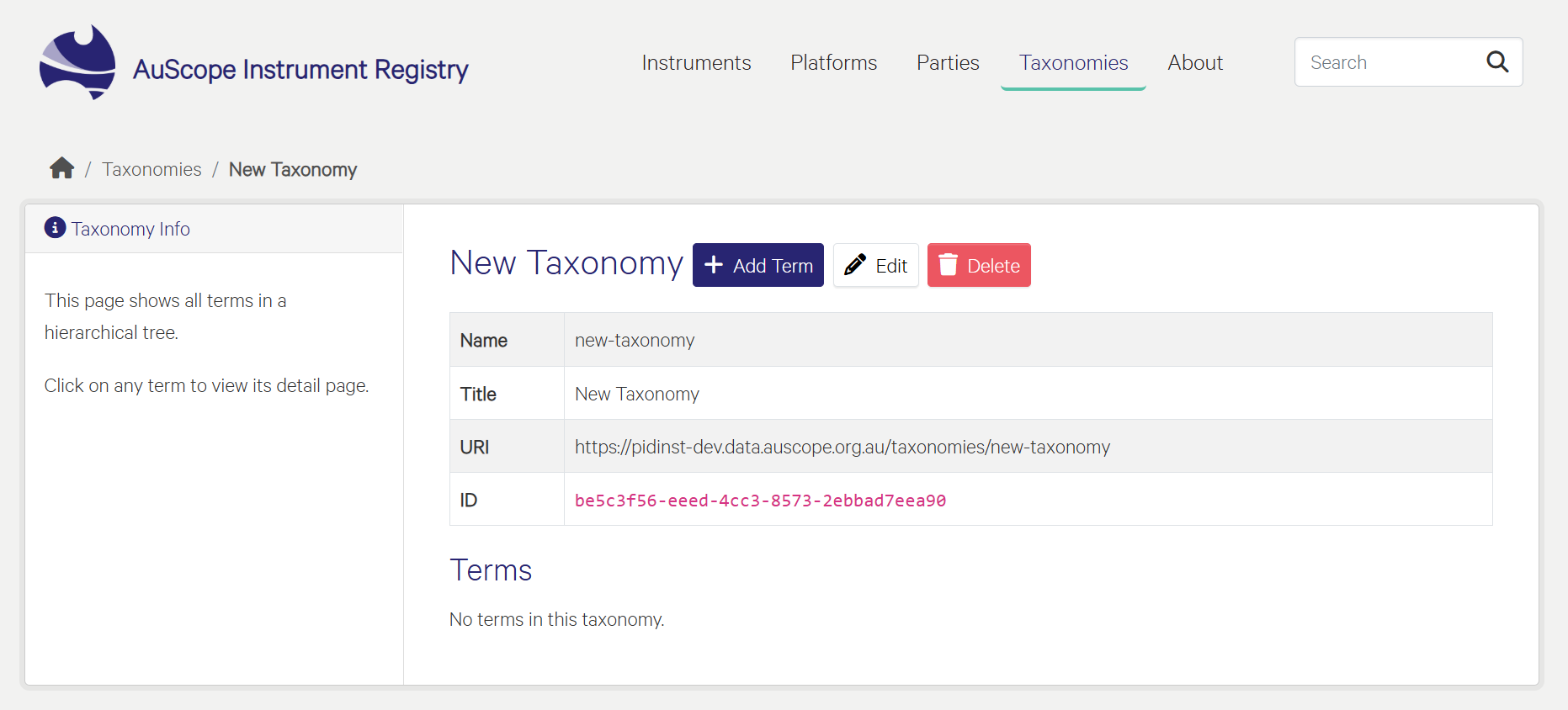Edit the New Taxonomy

coord(875,265)
